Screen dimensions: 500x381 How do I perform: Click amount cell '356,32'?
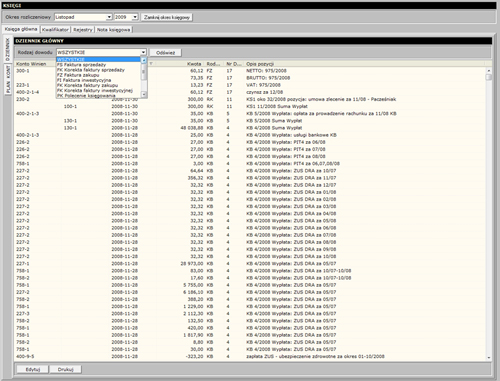click(196, 178)
